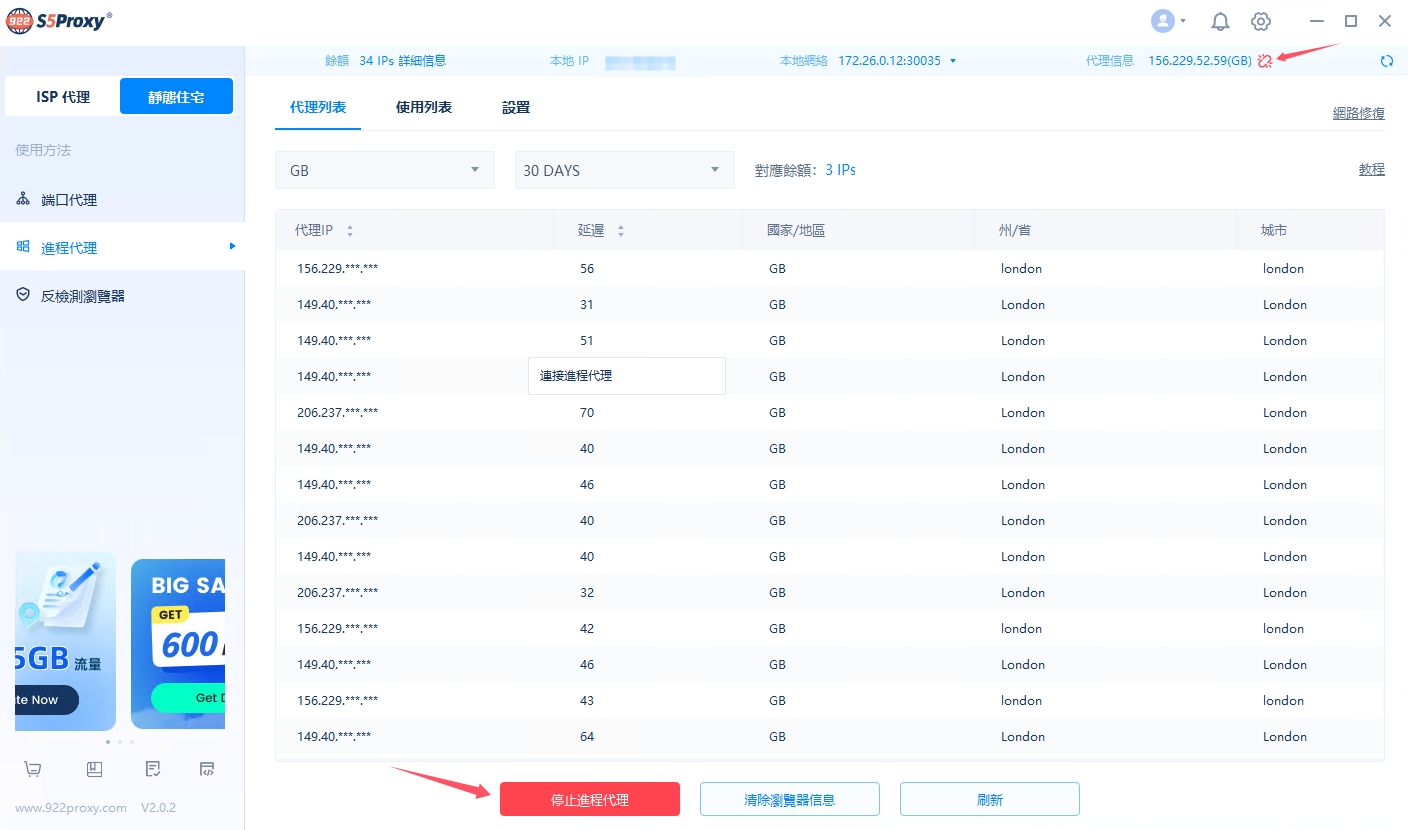The width and height of the screenshot is (1408, 830).
Task: Switch to ISP 代理 mode
Action: tap(63, 97)
